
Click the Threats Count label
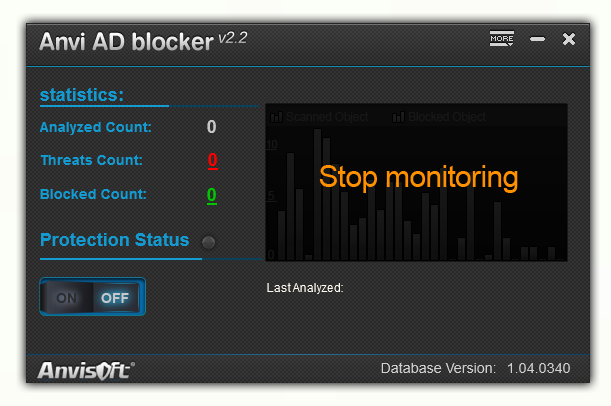tap(92, 160)
